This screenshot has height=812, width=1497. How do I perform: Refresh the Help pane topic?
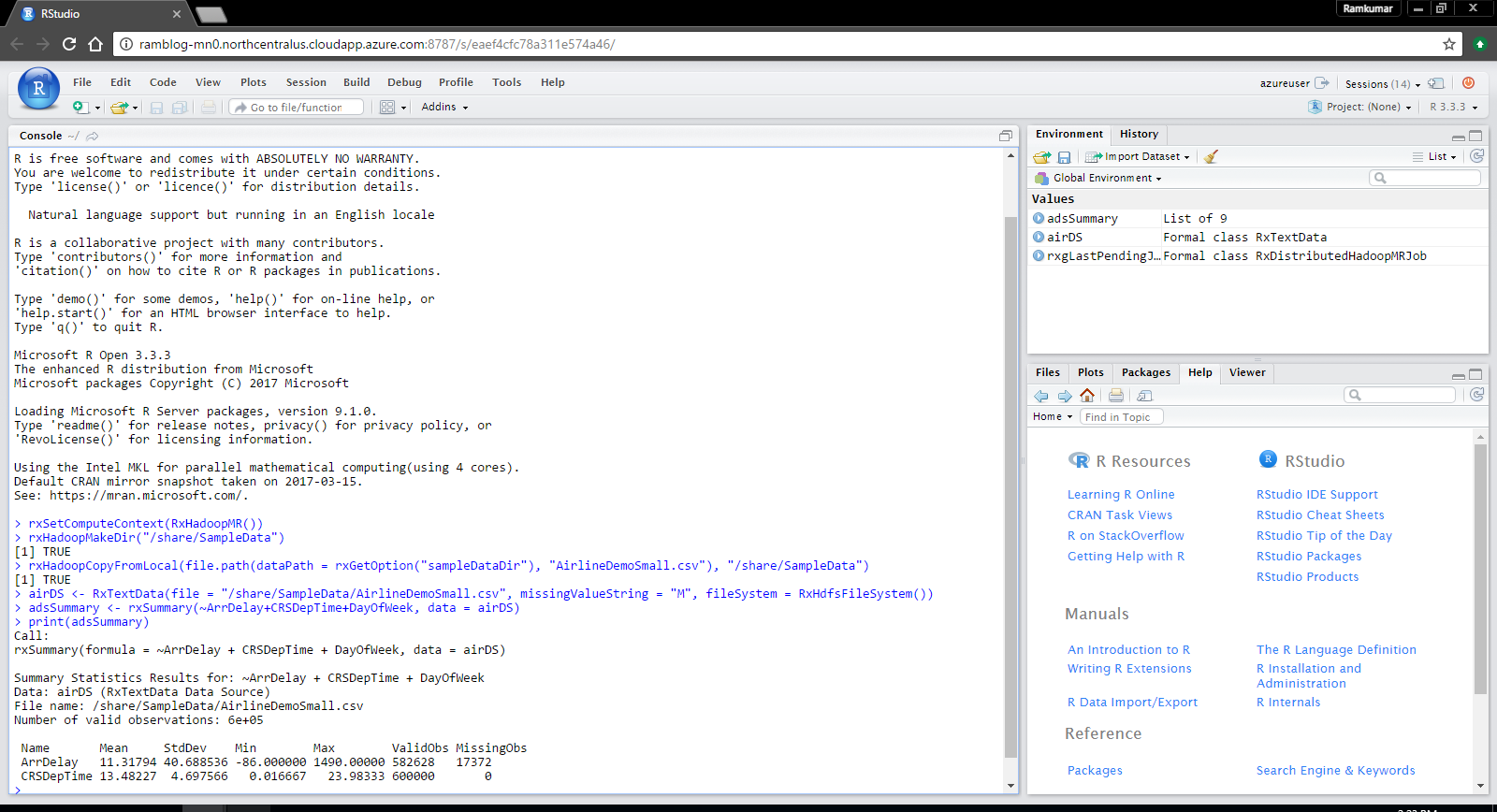1477,395
